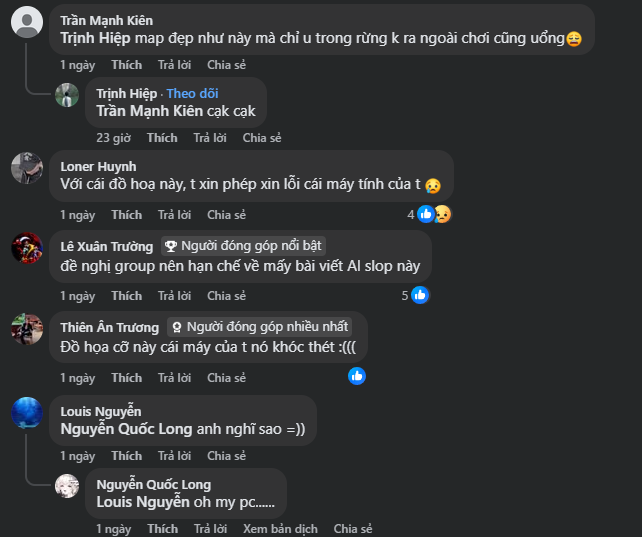Click like reaction count on Lê Xuân Trường's comment
This screenshot has width=642, height=537.
click(x=415, y=295)
